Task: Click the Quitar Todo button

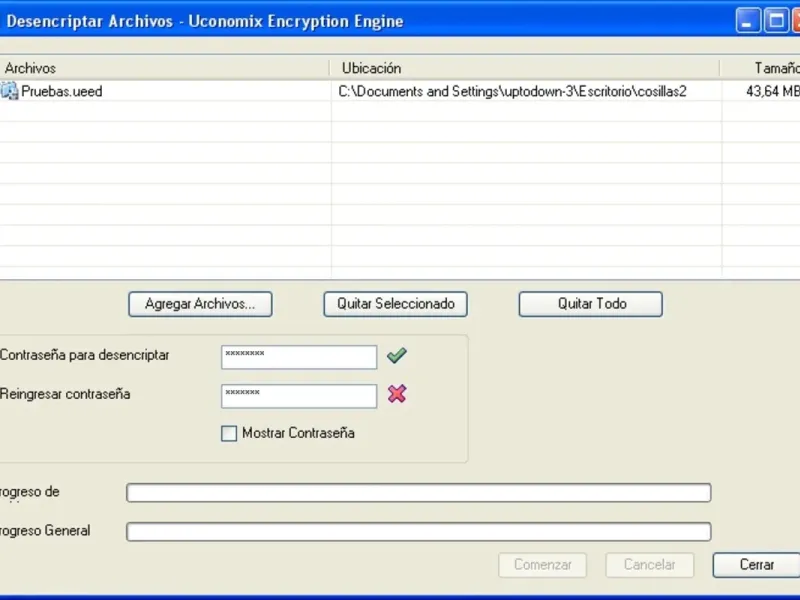Action: (x=591, y=304)
